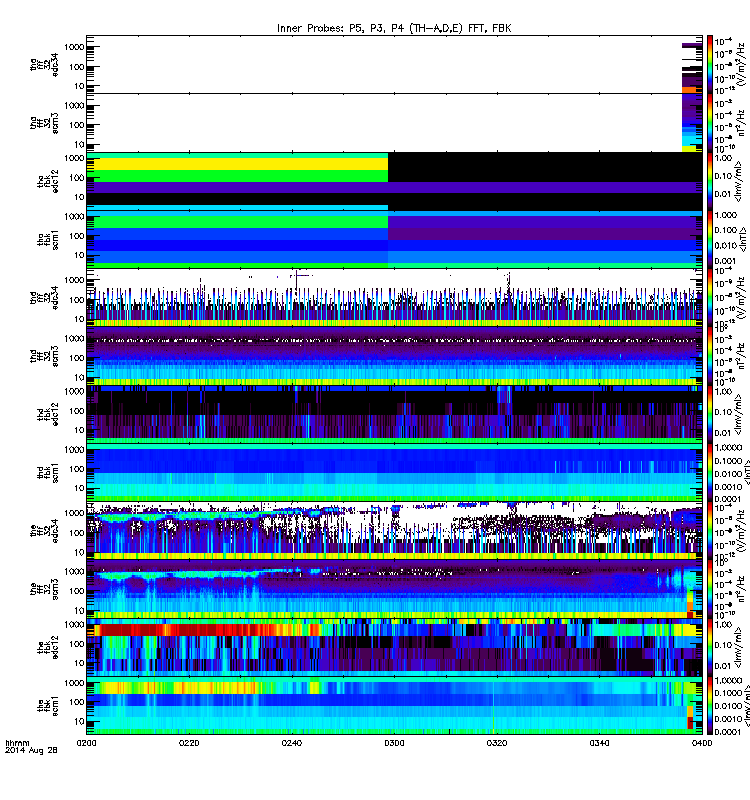
Task: Click the 1000 tick of thd fbk scm1 panel
Action: pyautogui.click(x=74, y=449)
